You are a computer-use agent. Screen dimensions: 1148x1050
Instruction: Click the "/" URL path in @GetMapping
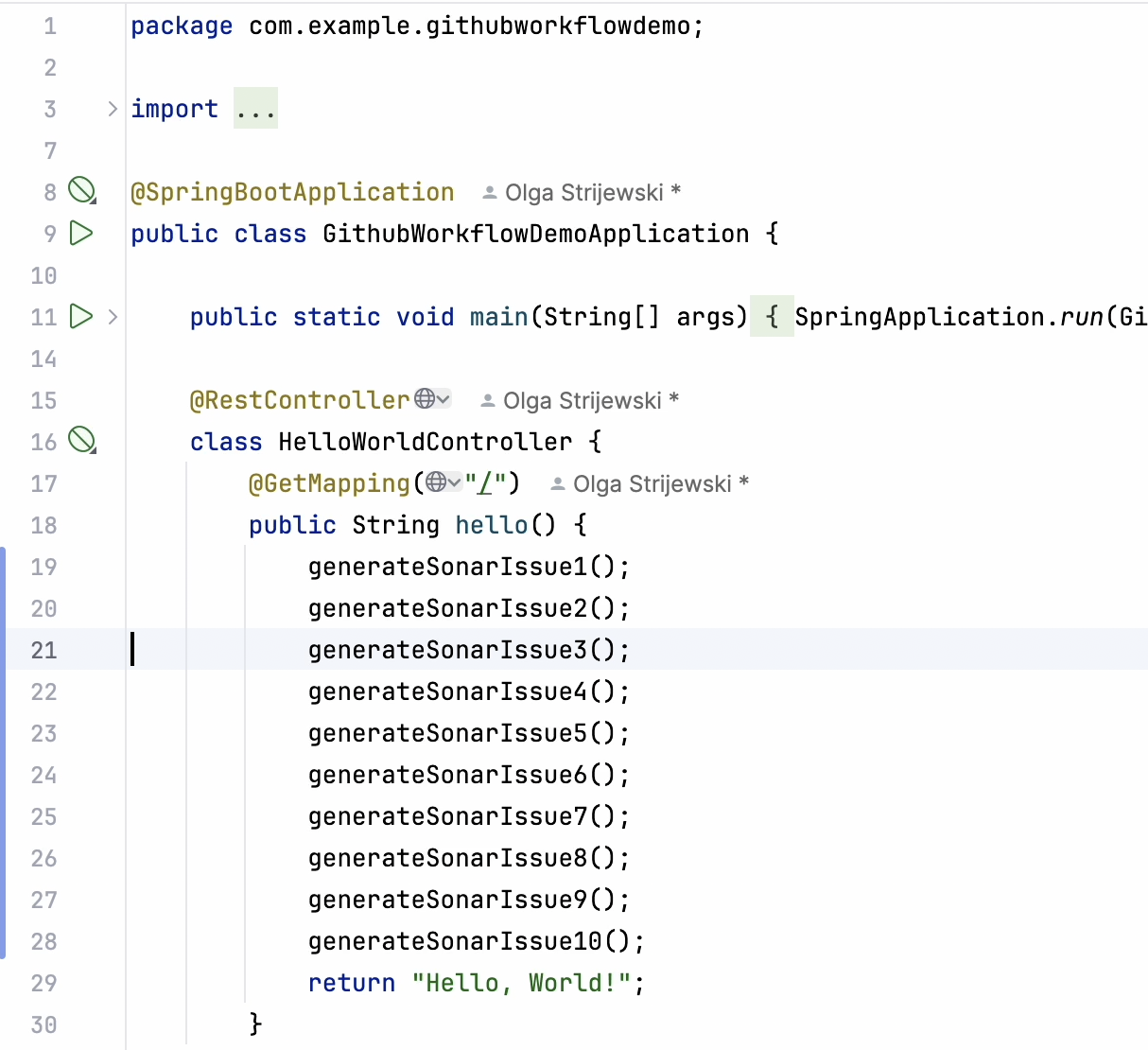tap(487, 483)
